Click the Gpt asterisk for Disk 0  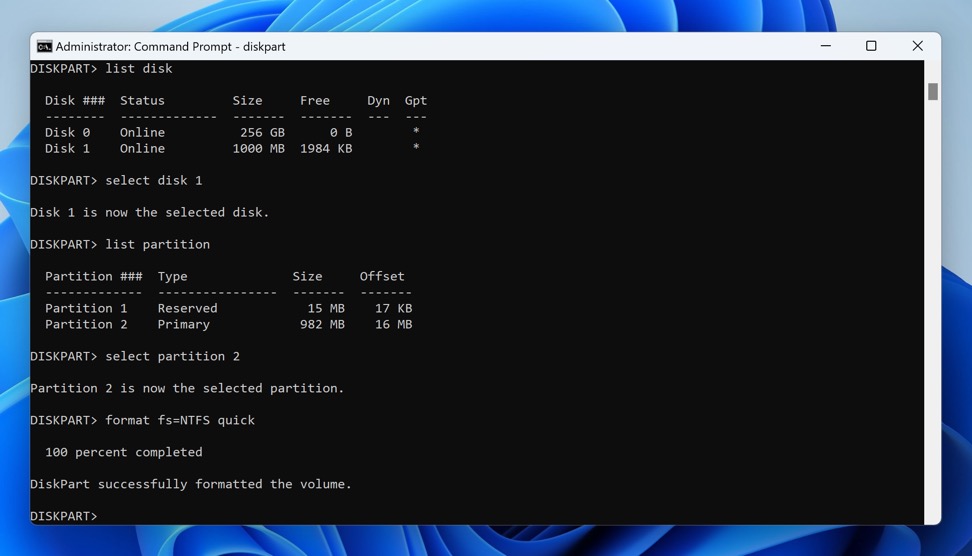416,131
